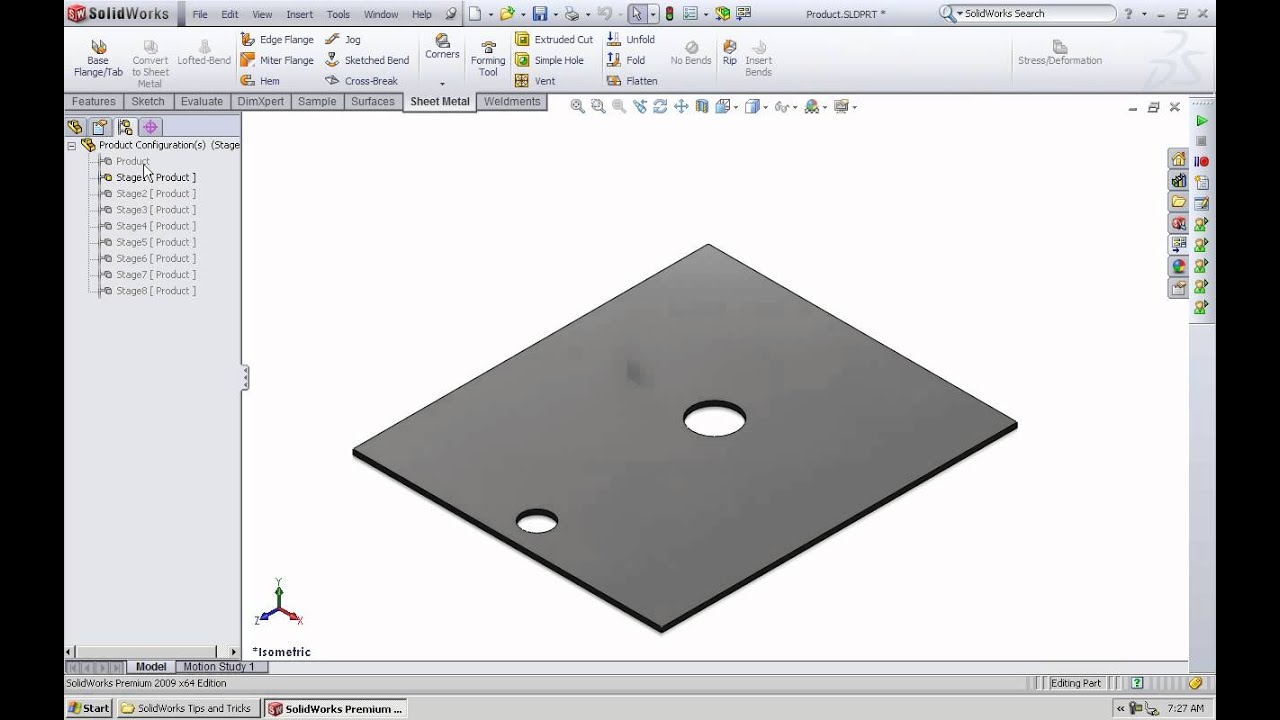This screenshot has height=720, width=1280.
Task: Select the Model tab
Action: click(151, 667)
